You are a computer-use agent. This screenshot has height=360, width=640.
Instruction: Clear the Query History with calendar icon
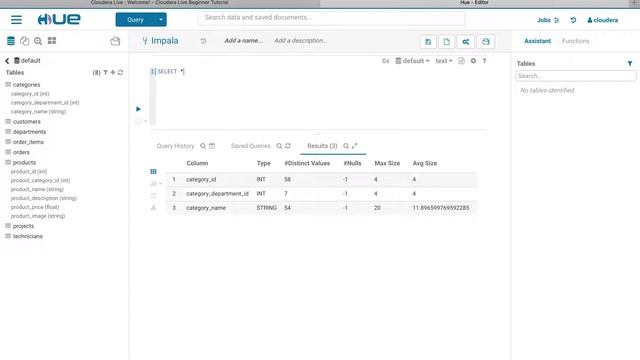(x=212, y=146)
